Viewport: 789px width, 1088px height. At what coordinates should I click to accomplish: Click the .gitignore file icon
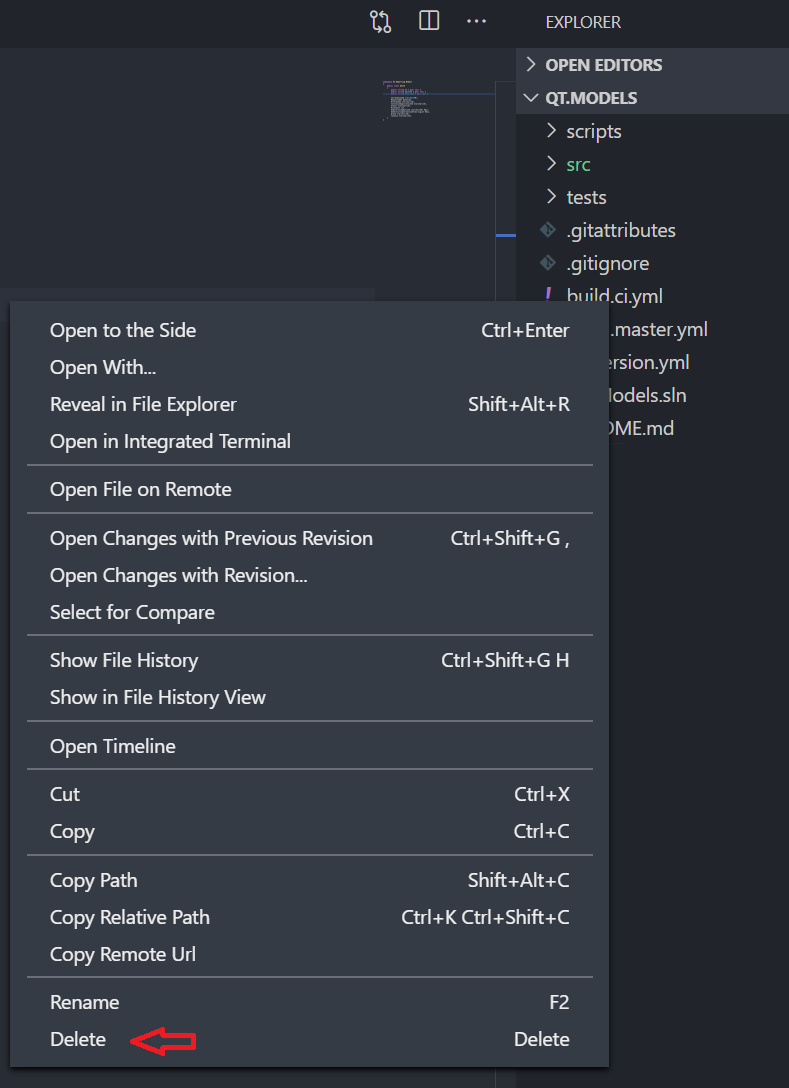(x=547, y=262)
